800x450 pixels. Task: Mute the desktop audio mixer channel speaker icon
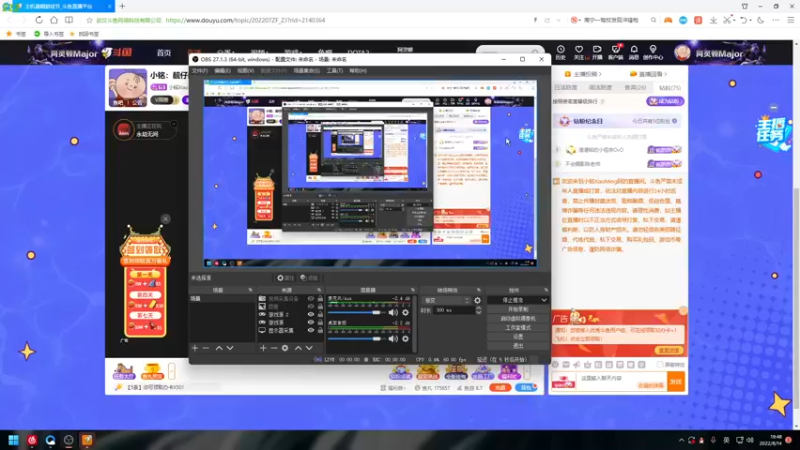pos(393,338)
